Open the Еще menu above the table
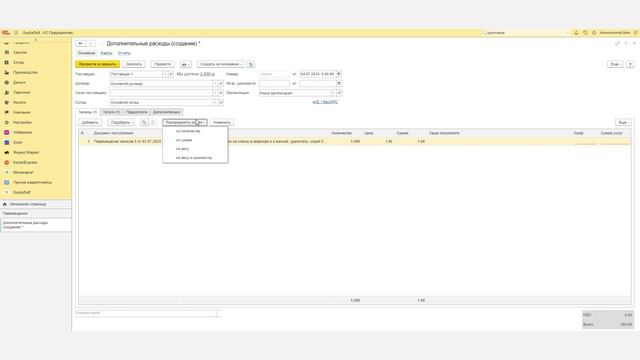This screenshot has height=360, width=640. 623,122
